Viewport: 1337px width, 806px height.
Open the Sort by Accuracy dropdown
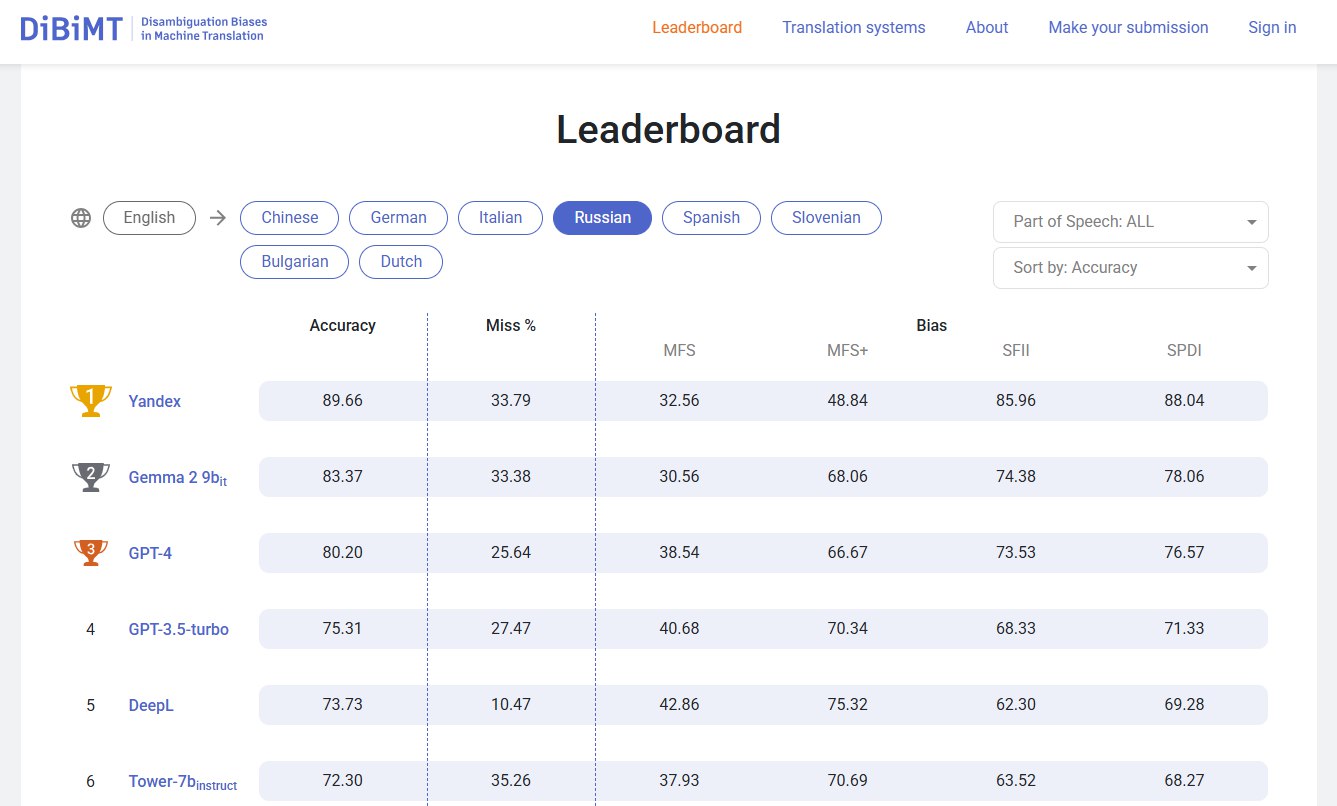(1131, 268)
